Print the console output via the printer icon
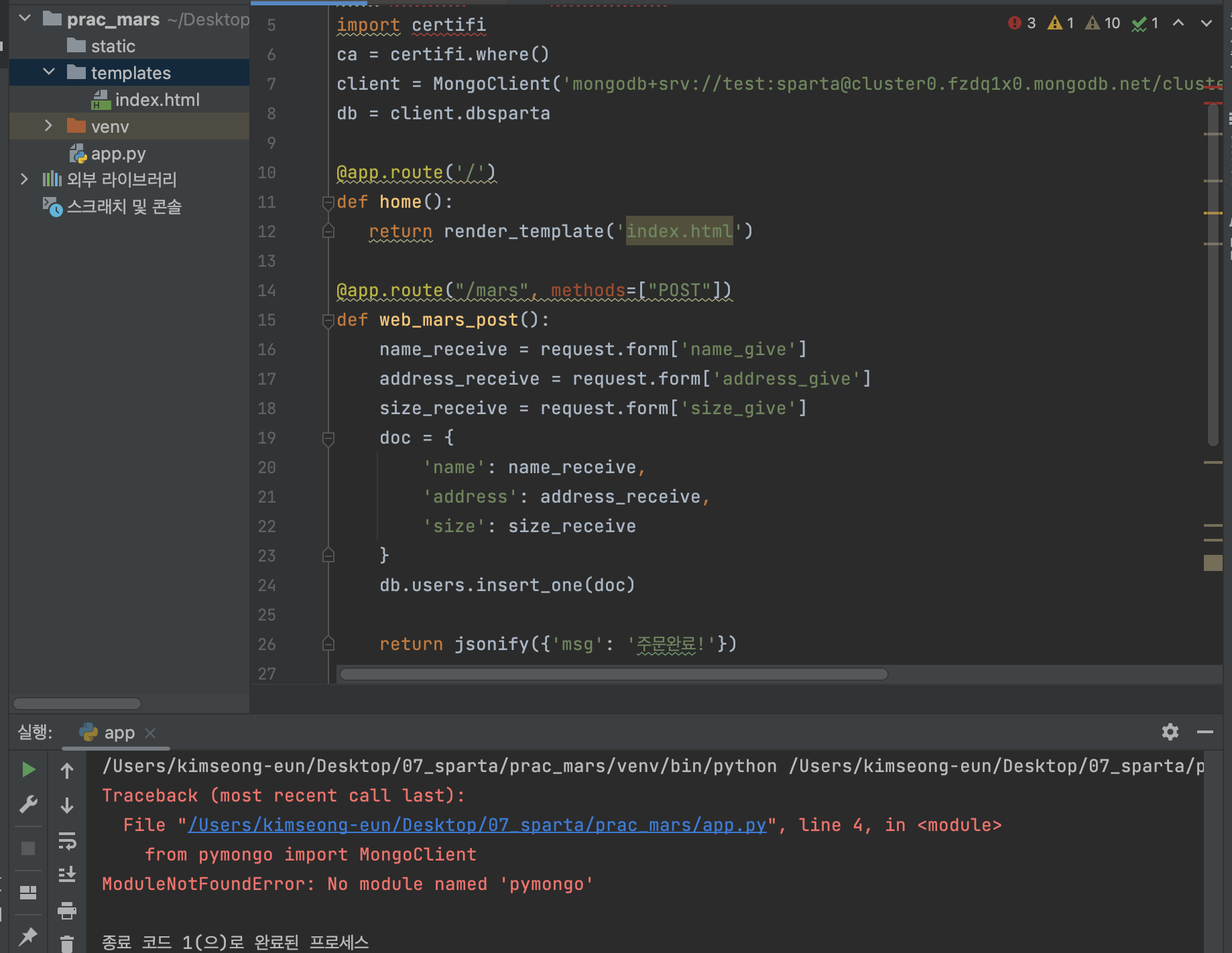 tap(67, 910)
